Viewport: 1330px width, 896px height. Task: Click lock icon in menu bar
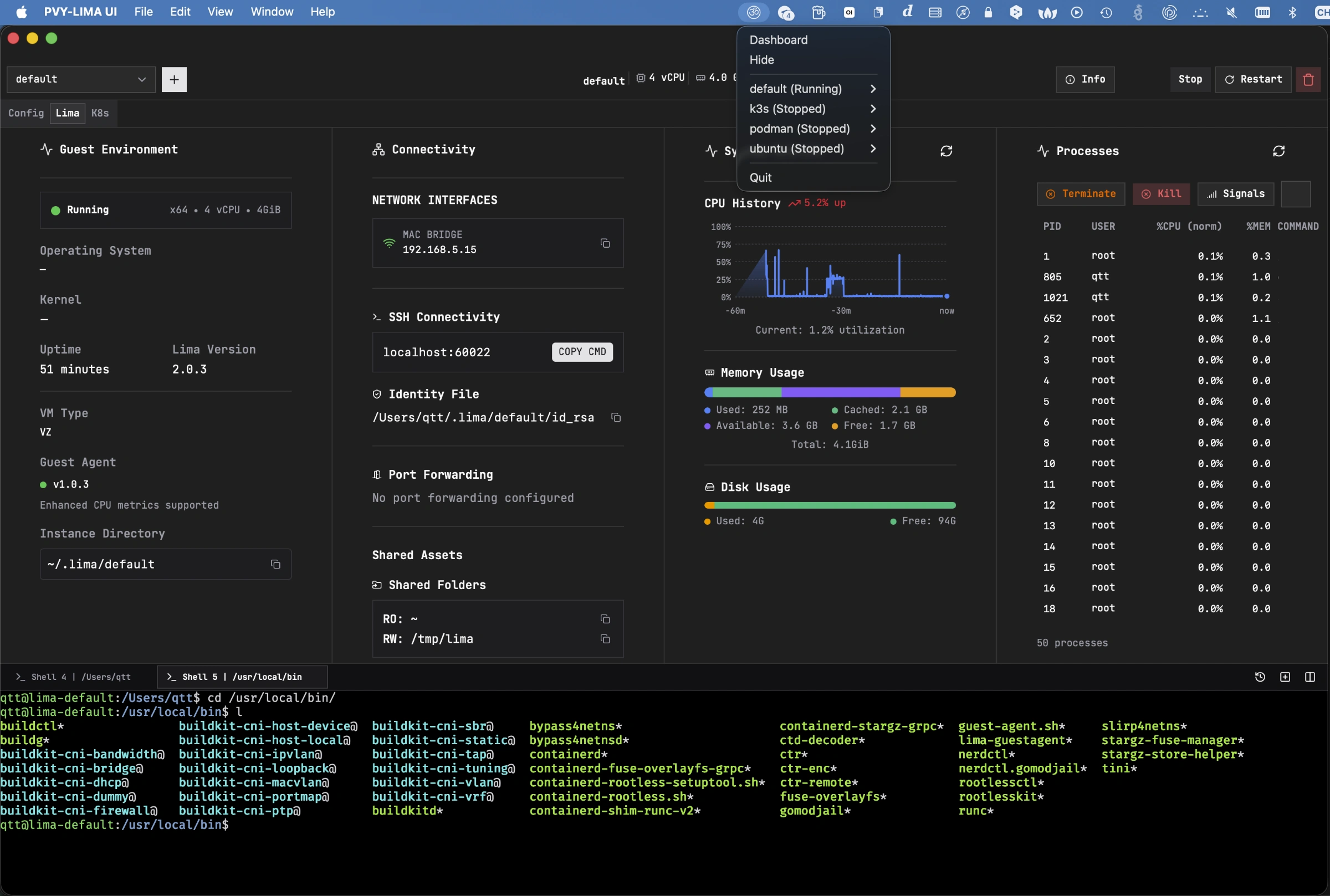(989, 12)
